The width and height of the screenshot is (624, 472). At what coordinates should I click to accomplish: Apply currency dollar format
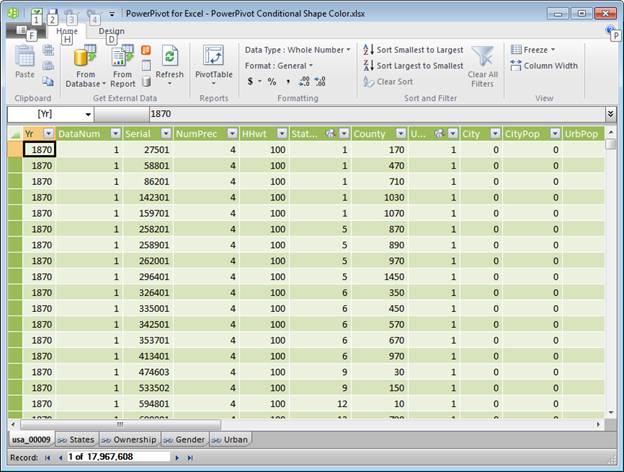click(250, 81)
